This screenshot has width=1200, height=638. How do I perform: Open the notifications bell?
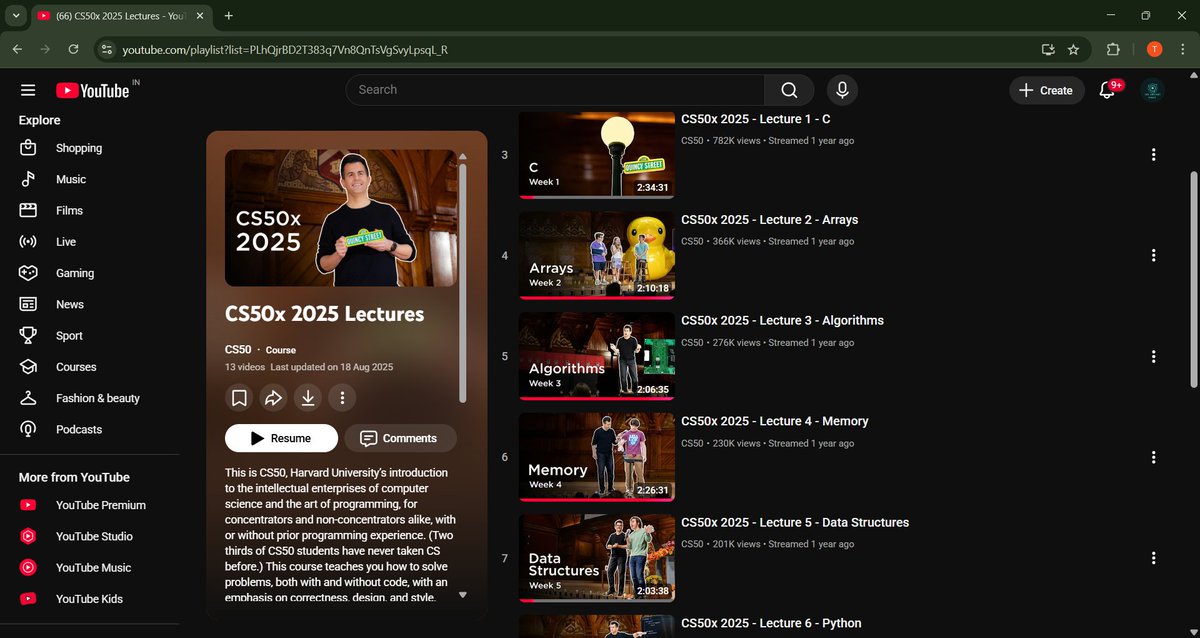pyautogui.click(x=1107, y=90)
